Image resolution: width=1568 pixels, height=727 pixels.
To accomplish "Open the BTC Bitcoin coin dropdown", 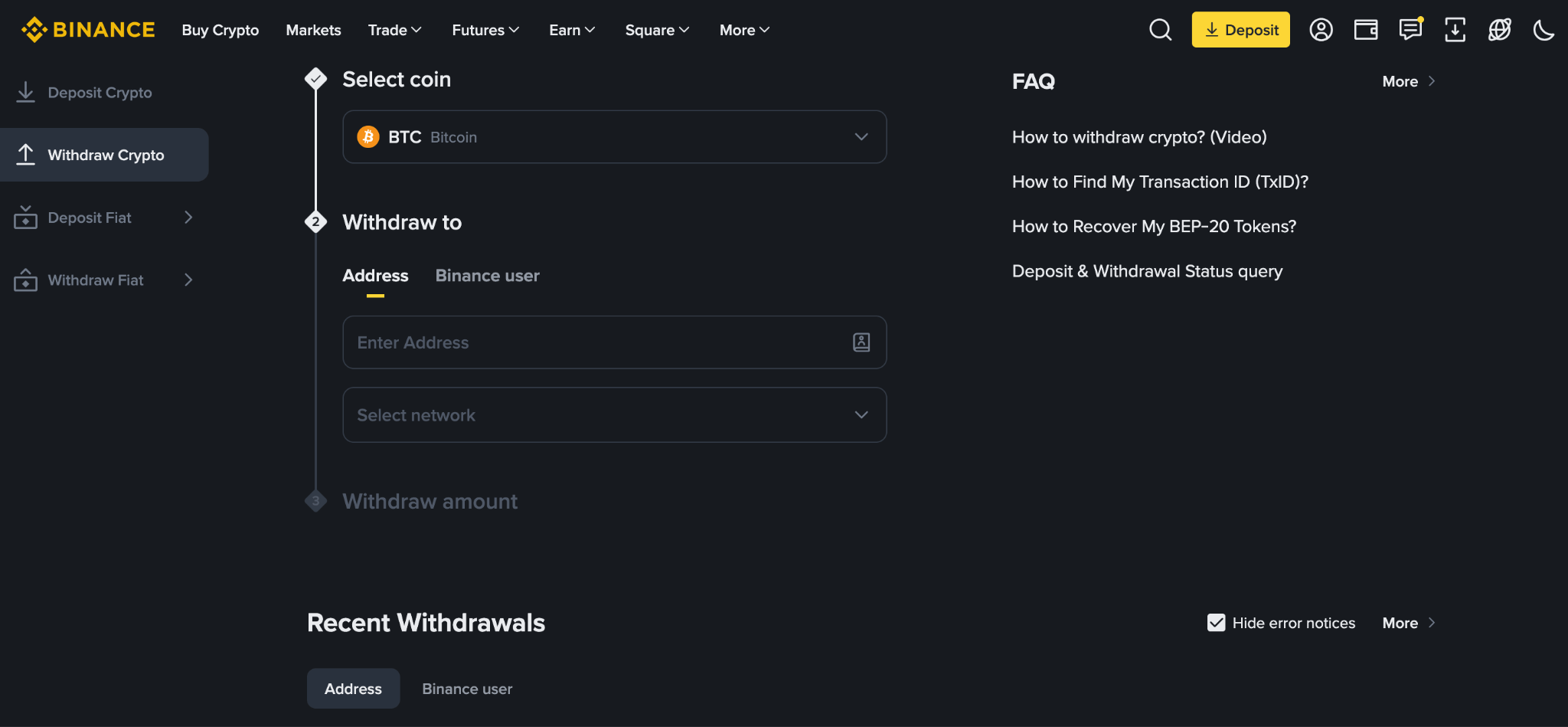I will [x=614, y=137].
